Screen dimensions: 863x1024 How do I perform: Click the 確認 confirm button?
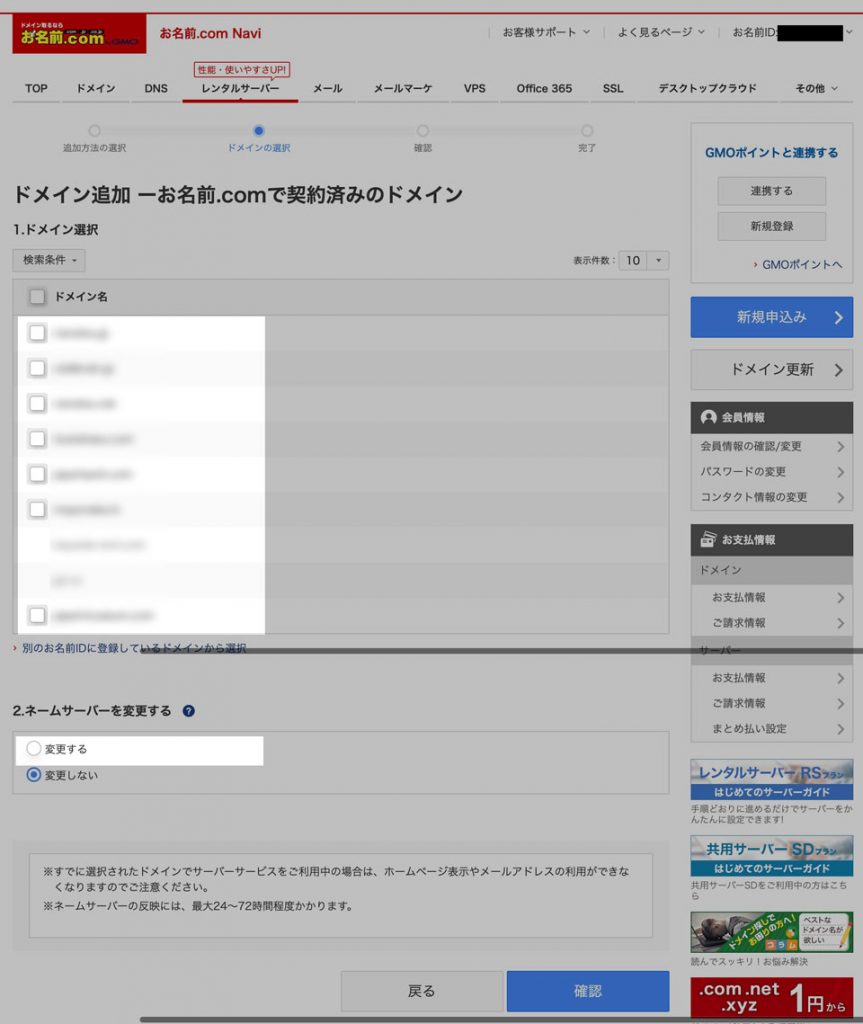(588, 991)
